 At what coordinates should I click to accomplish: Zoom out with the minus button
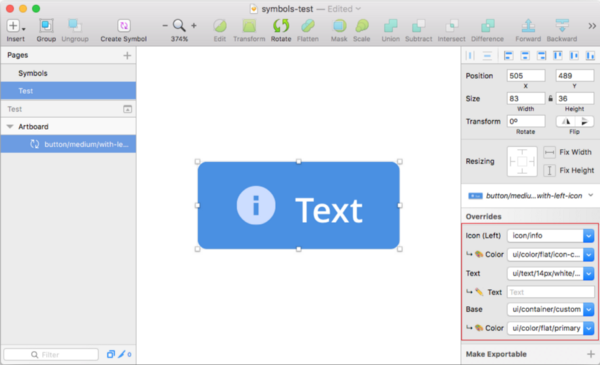(x=165, y=26)
